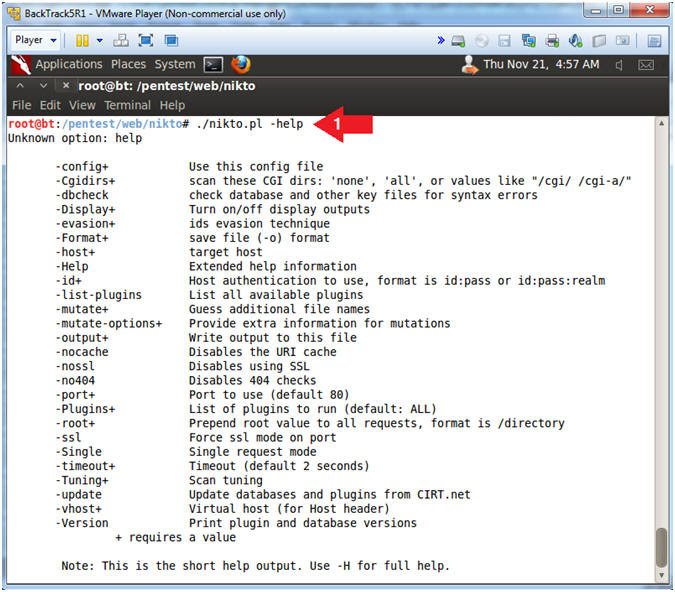Image resolution: width=675 pixels, height=592 pixels.
Task: Expand the power options arrow beside pause
Action: pyautogui.click(x=100, y=40)
